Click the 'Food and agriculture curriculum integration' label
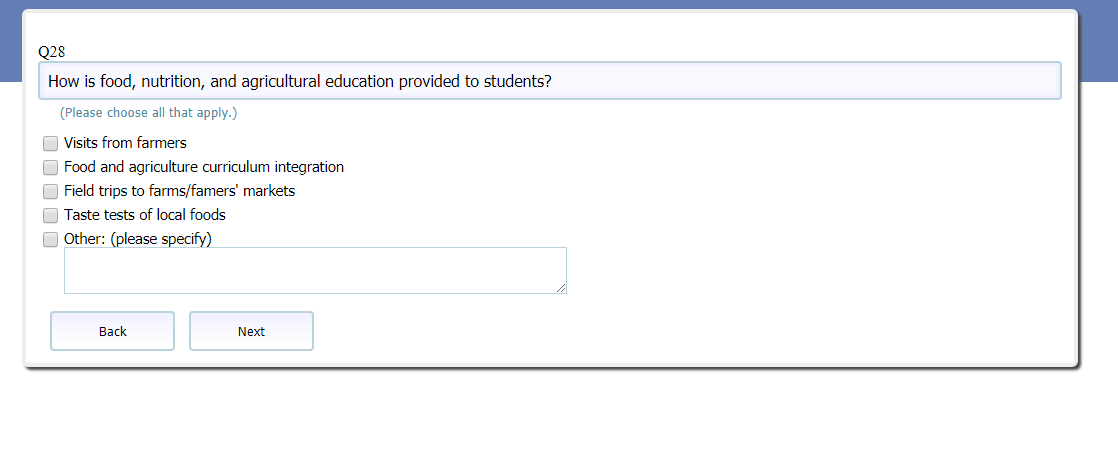 tap(204, 167)
